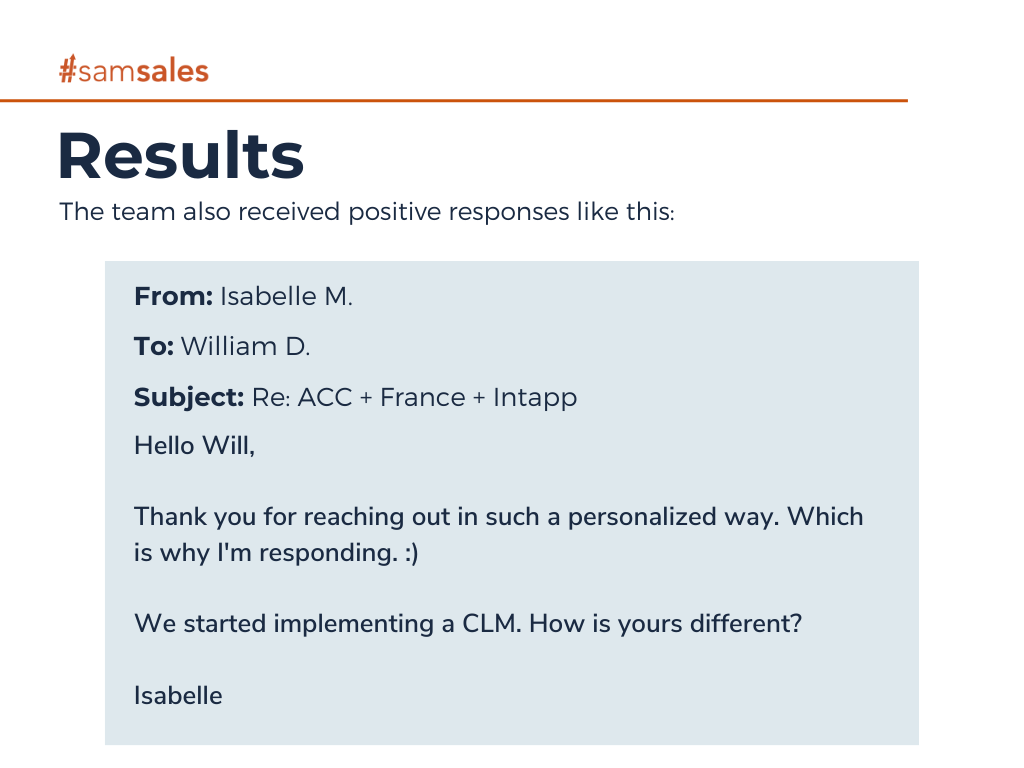1024x768 pixels.
Task: Click the #samsales logo
Action: coord(134,71)
